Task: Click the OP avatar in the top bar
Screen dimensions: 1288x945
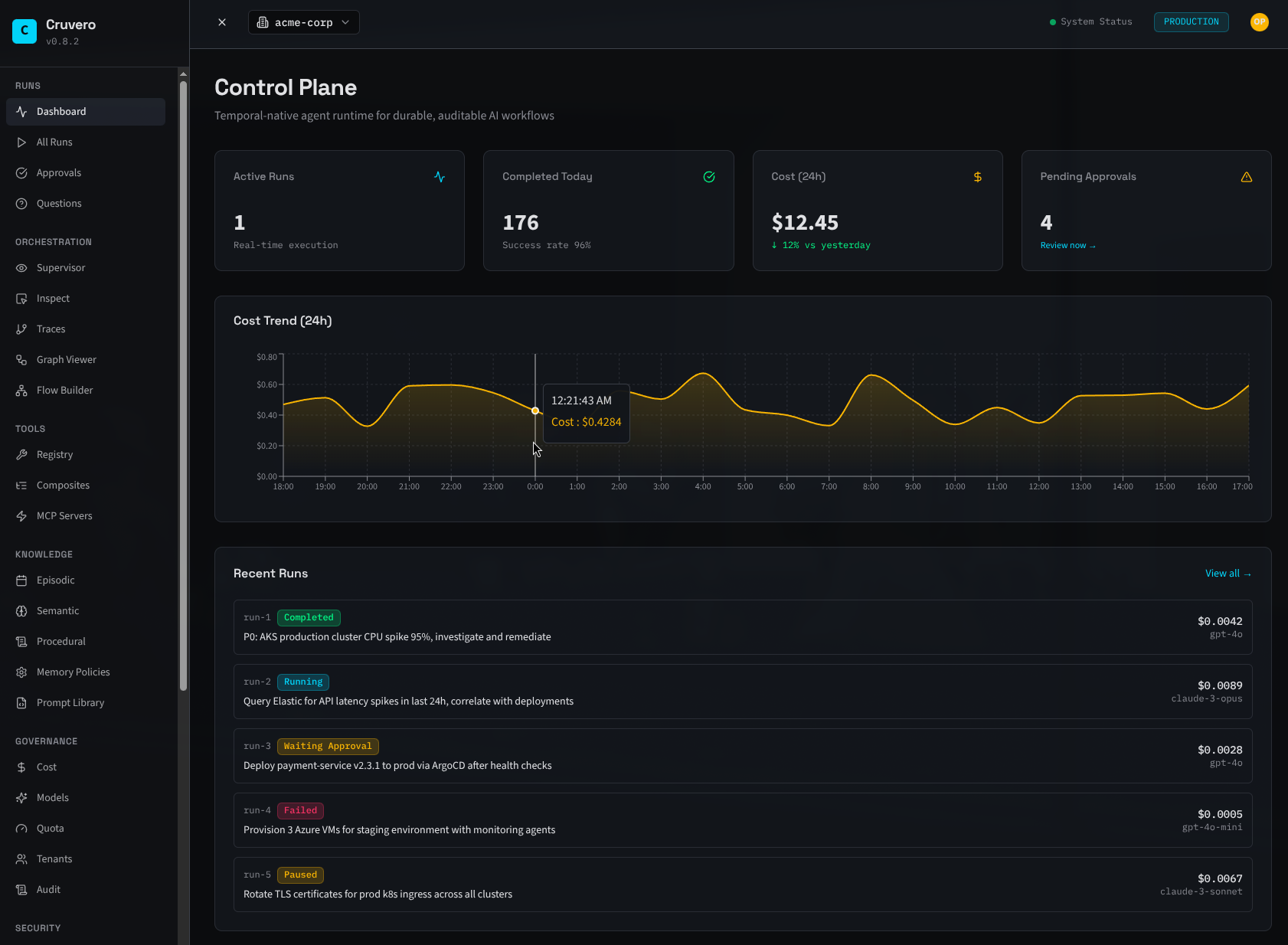Action: (x=1260, y=22)
